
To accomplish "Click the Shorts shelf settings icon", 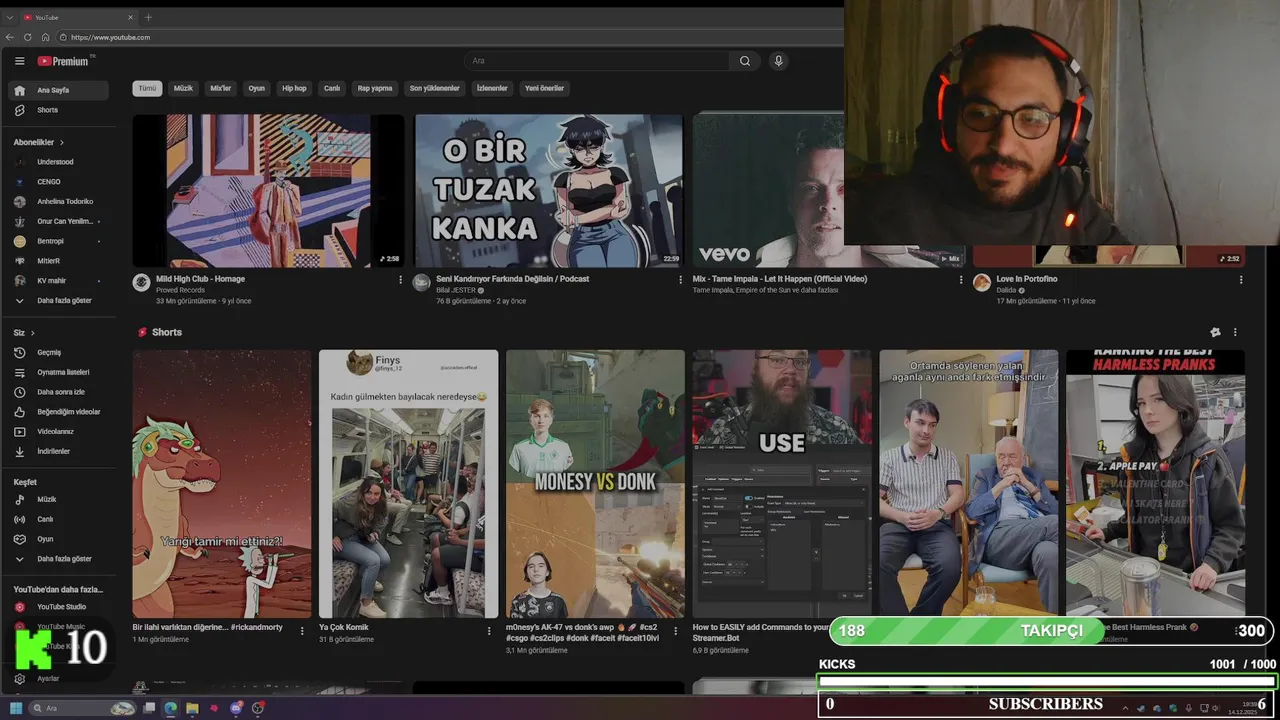I will (x=1215, y=332).
